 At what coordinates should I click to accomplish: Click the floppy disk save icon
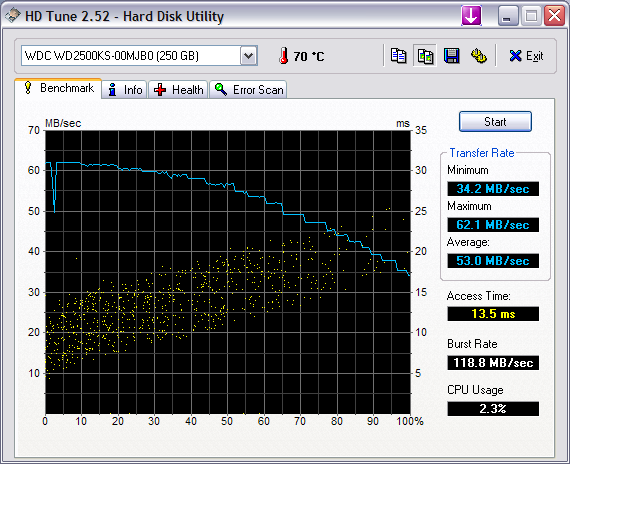[x=451, y=56]
